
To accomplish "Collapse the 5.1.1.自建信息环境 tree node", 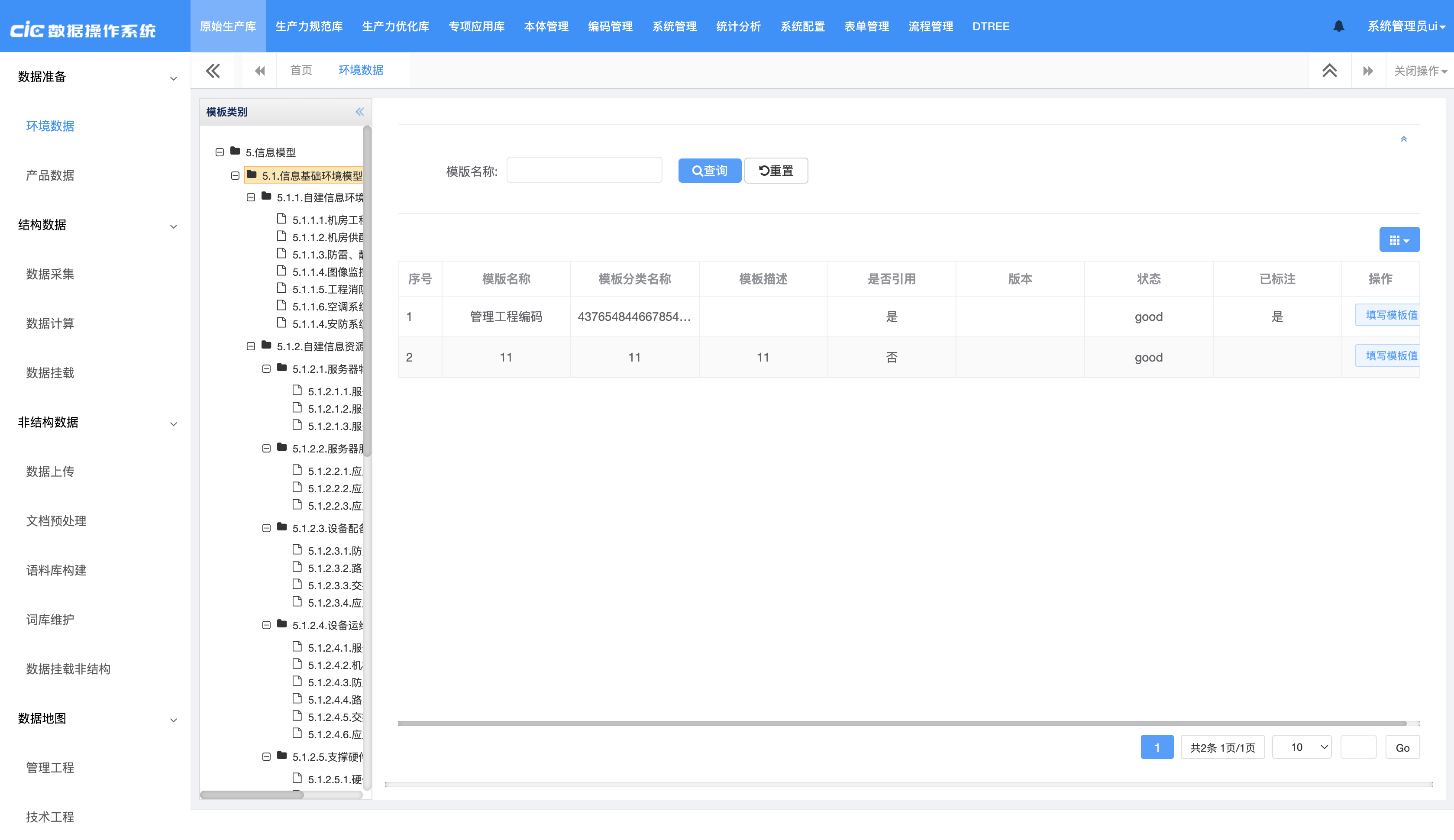I will [251, 197].
